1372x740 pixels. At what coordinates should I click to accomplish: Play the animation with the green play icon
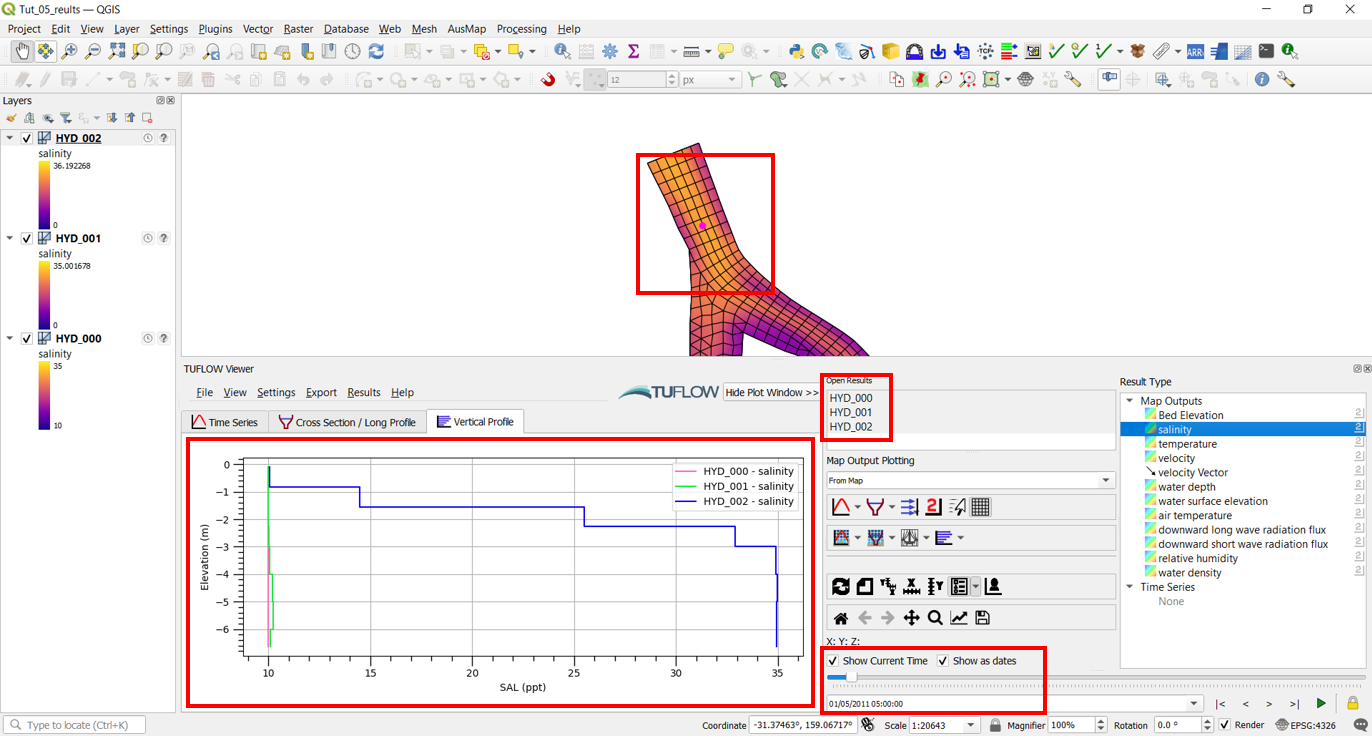pyautogui.click(x=1321, y=703)
